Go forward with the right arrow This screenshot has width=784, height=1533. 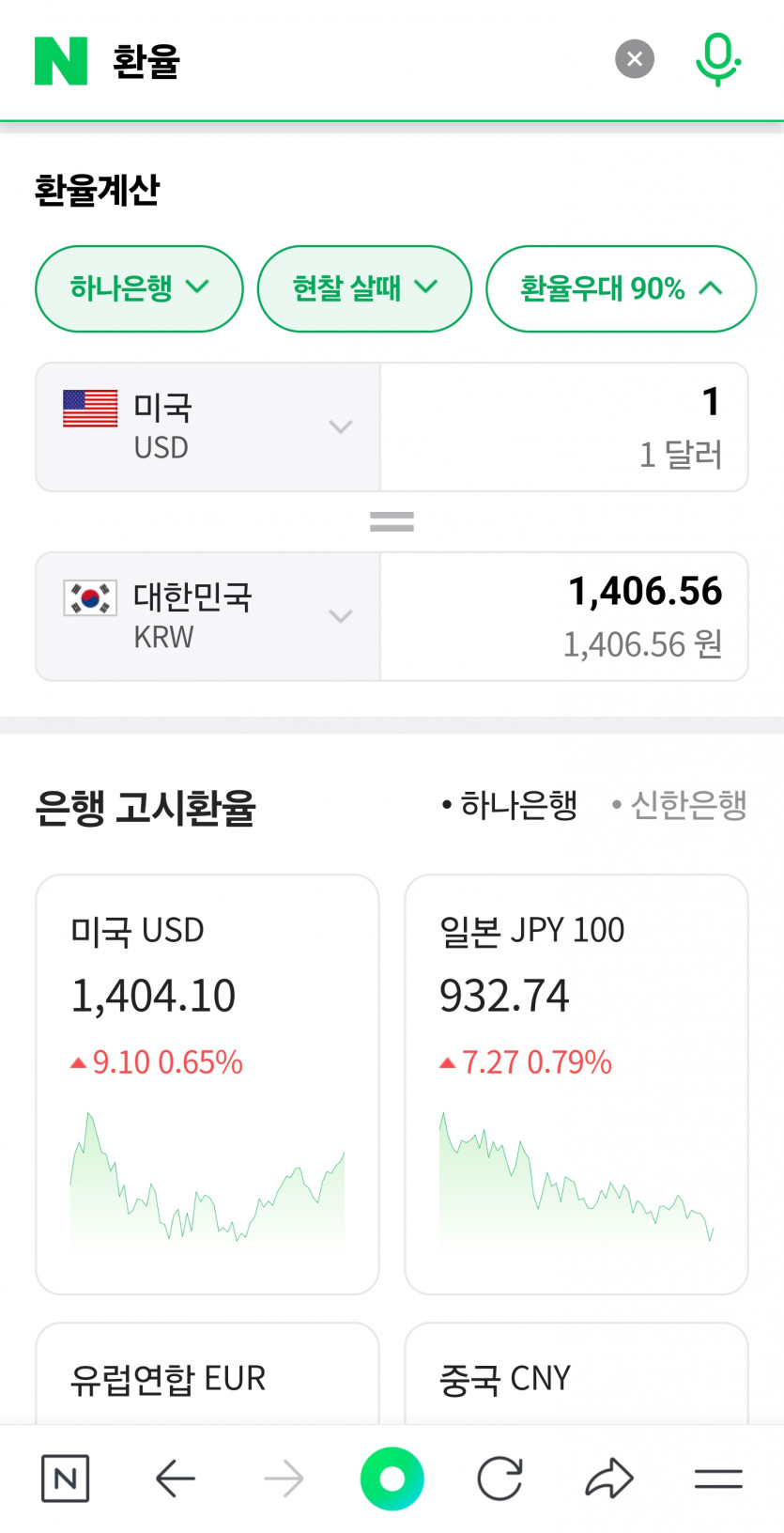pyautogui.click(x=284, y=1479)
